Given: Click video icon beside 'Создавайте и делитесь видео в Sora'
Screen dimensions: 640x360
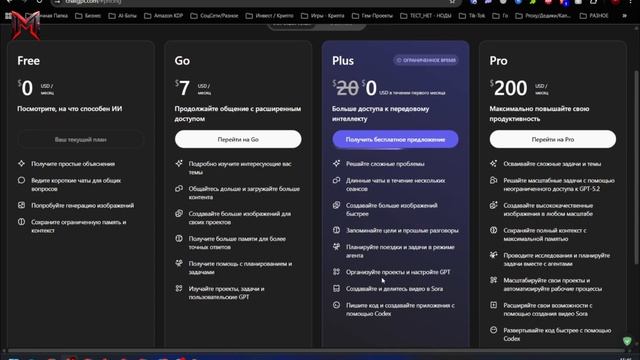Looking at the screenshot, I should click(x=336, y=288).
